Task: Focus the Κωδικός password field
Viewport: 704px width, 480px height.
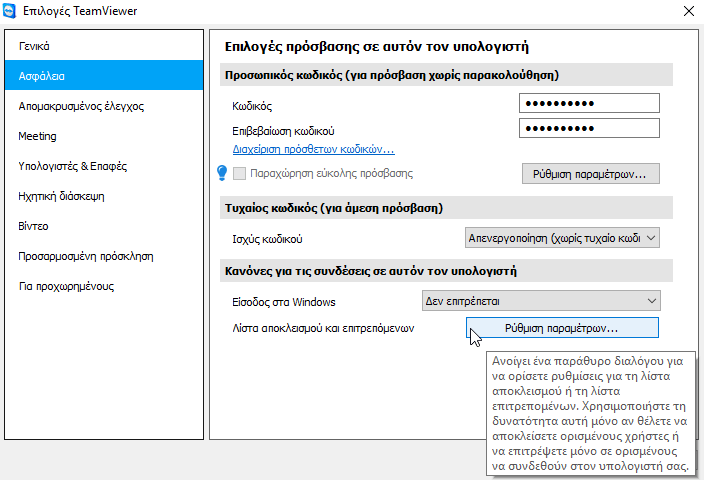Action: [589, 103]
